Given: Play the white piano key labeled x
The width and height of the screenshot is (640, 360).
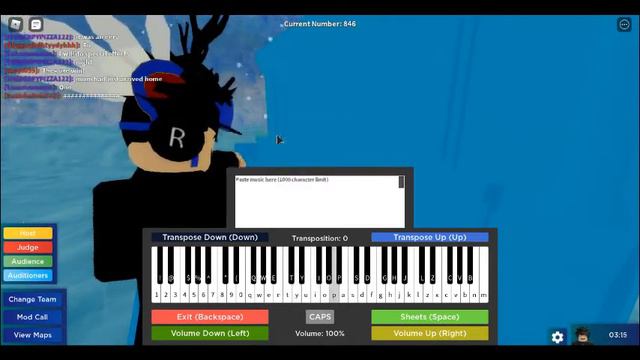Looking at the screenshot, I should point(437,294).
